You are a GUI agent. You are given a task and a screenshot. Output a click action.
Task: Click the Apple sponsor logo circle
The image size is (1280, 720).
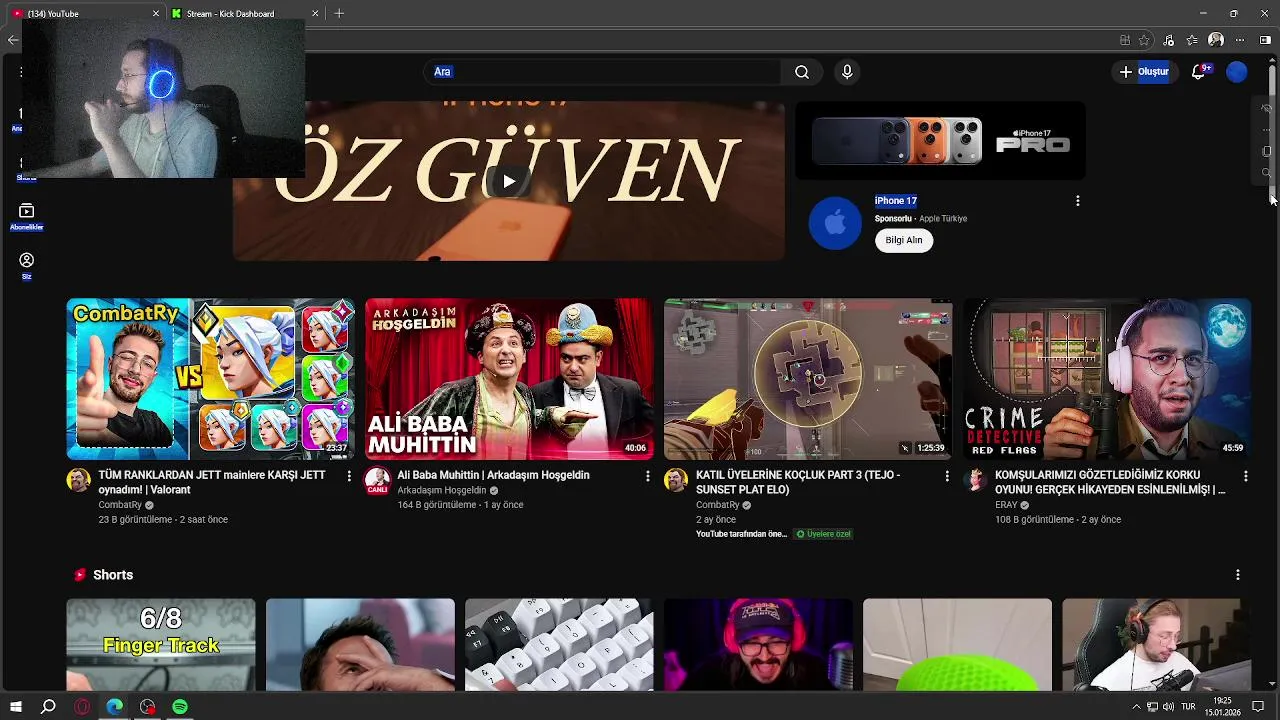point(835,223)
